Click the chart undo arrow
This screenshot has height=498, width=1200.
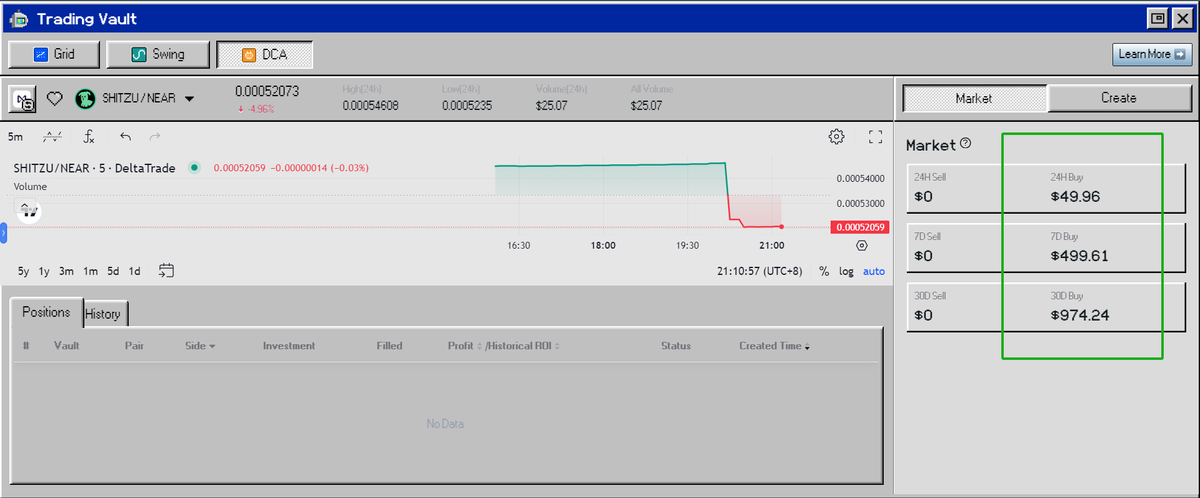point(125,137)
